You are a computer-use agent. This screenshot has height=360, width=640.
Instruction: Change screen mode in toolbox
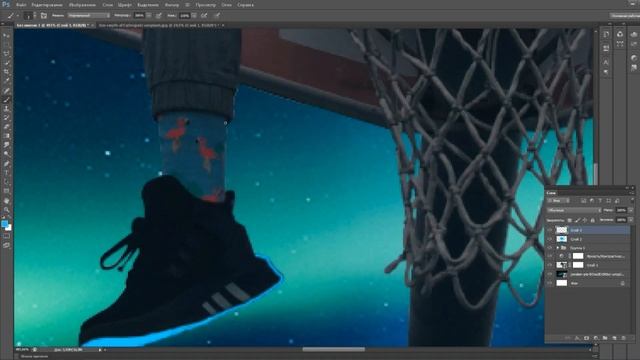[7, 245]
